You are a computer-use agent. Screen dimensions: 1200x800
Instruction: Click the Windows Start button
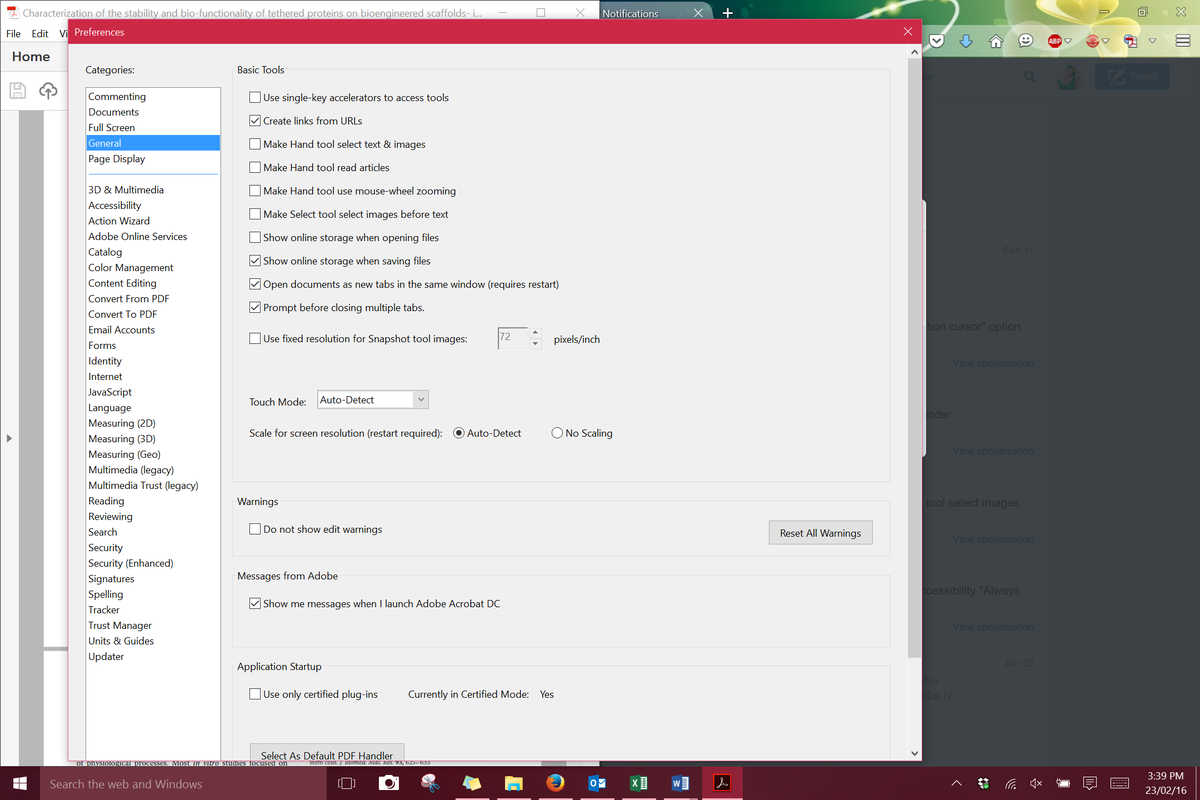pyautogui.click(x=19, y=783)
